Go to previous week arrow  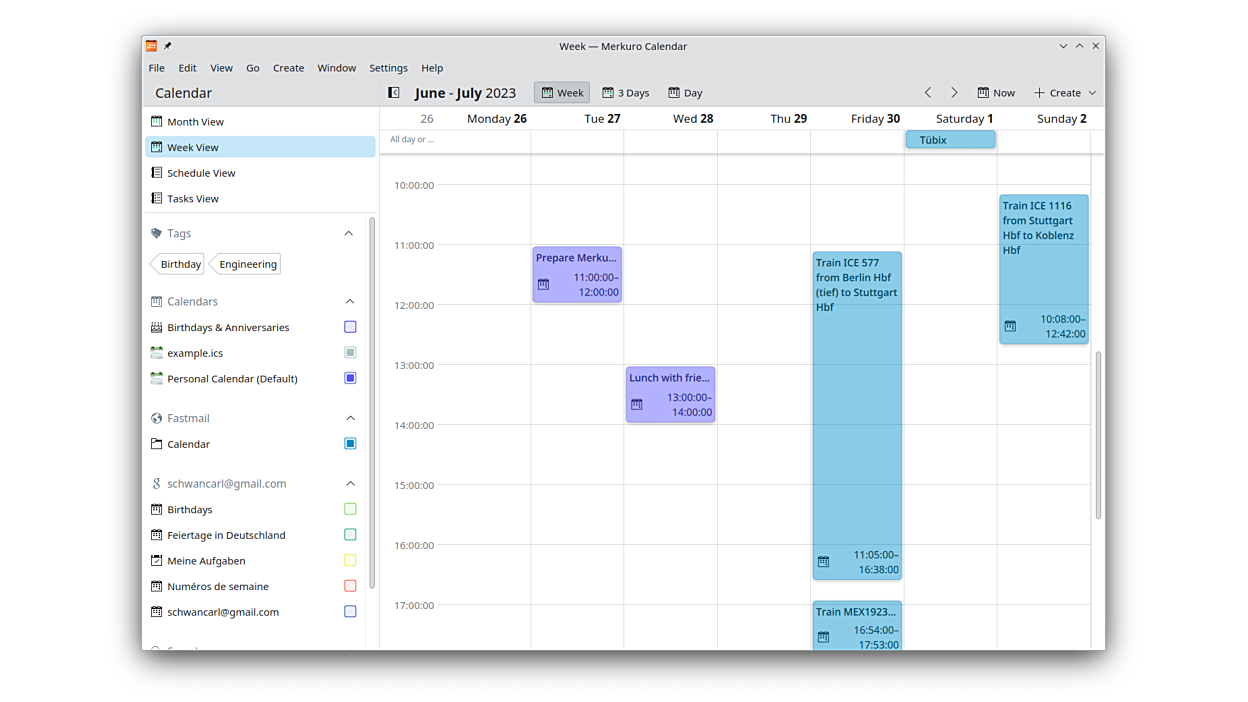pos(928,93)
